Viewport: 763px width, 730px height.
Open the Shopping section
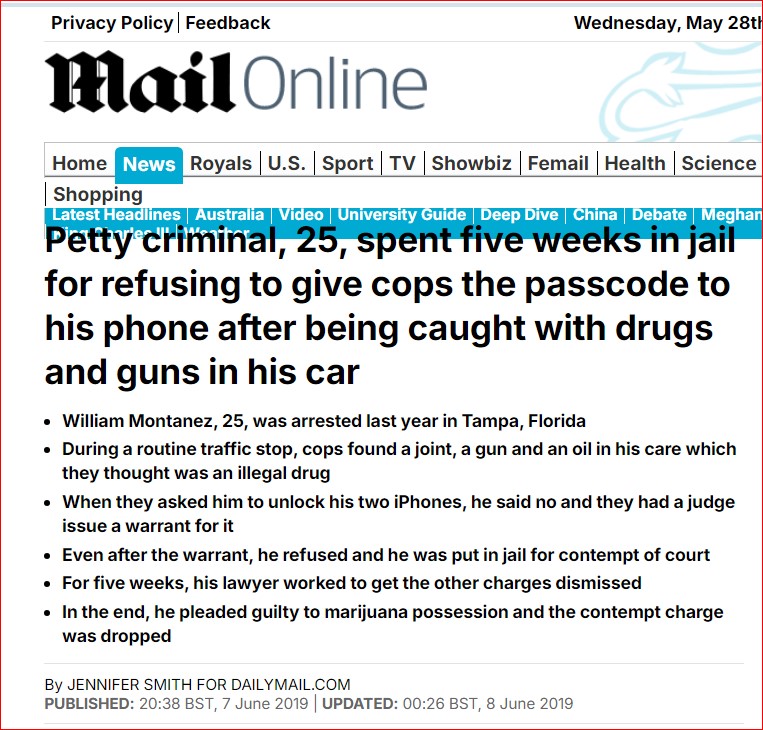pyautogui.click(x=98, y=195)
